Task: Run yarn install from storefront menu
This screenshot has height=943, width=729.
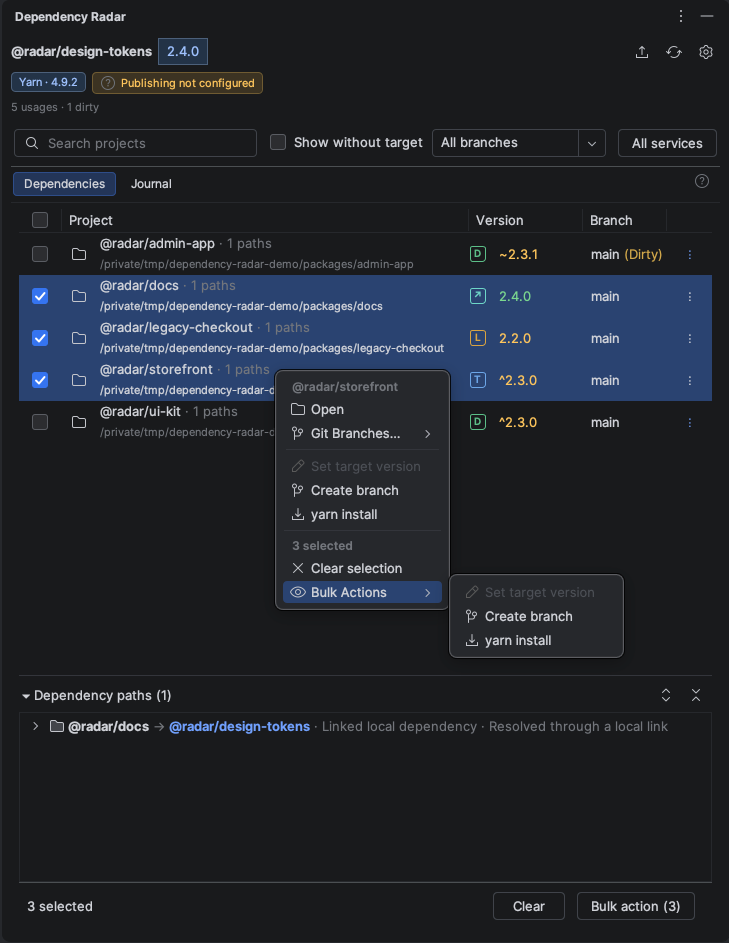Action: click(x=362, y=514)
